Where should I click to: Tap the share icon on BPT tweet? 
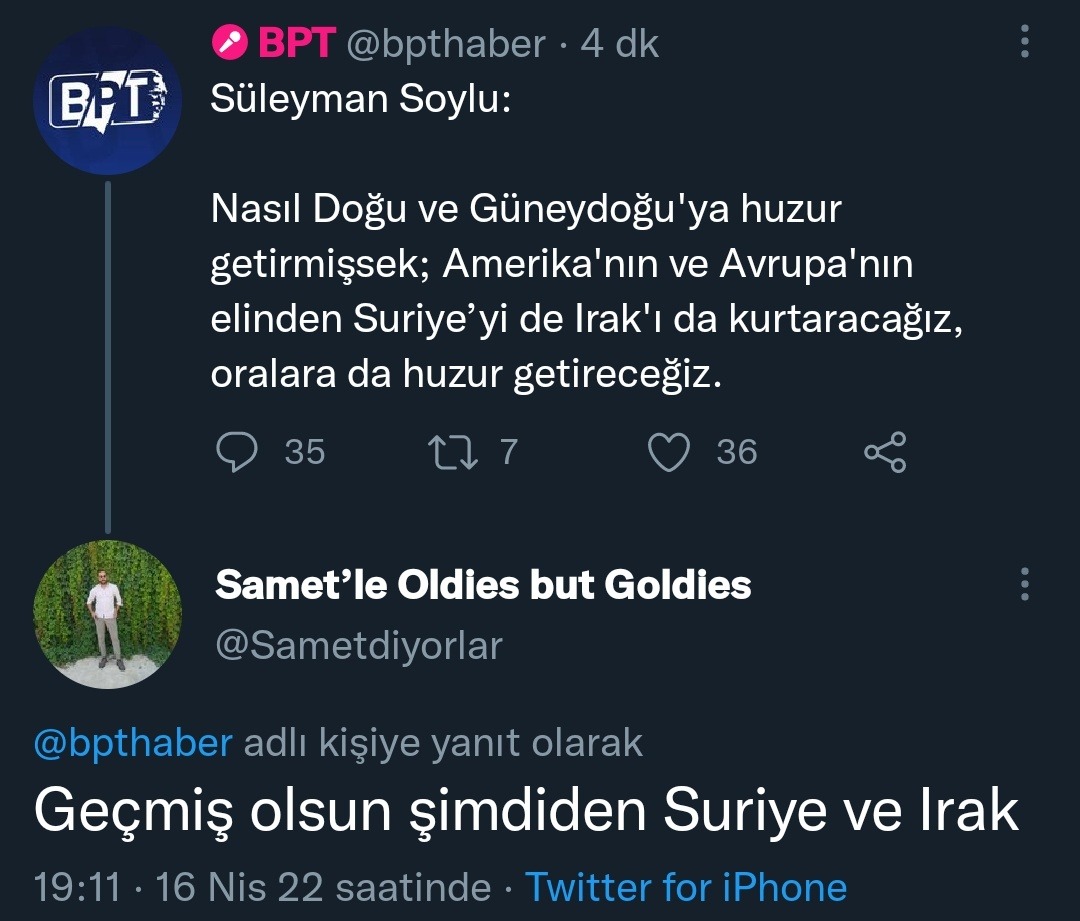(x=885, y=452)
